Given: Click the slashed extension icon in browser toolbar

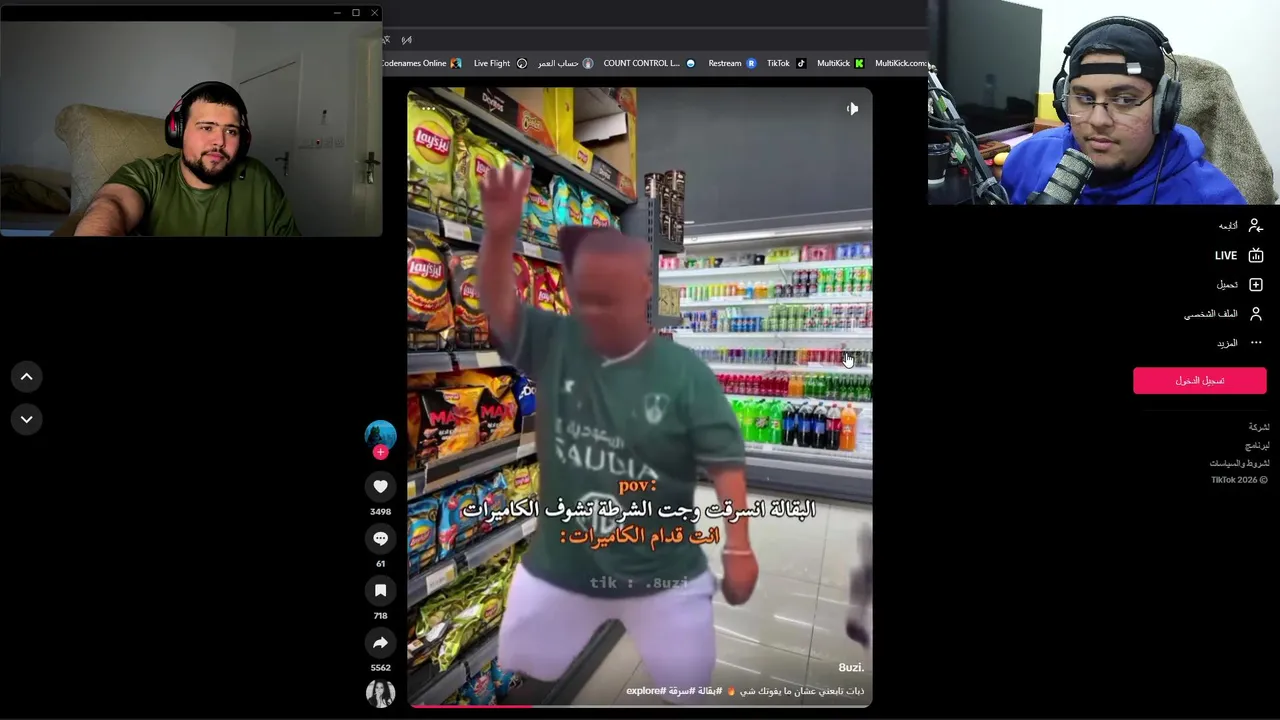Looking at the screenshot, I should 406,40.
